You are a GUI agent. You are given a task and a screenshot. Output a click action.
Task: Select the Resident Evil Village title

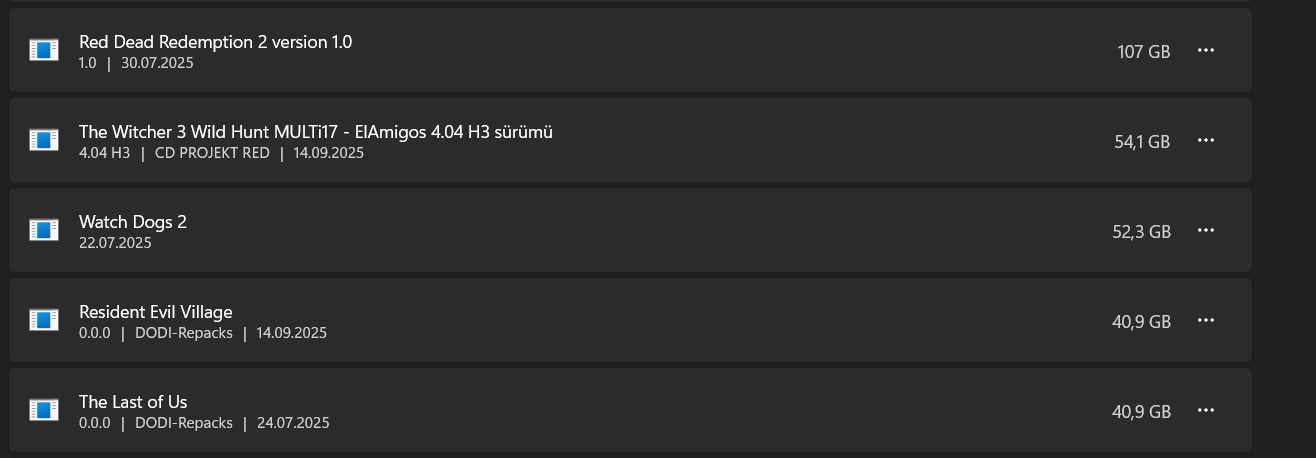pos(155,312)
